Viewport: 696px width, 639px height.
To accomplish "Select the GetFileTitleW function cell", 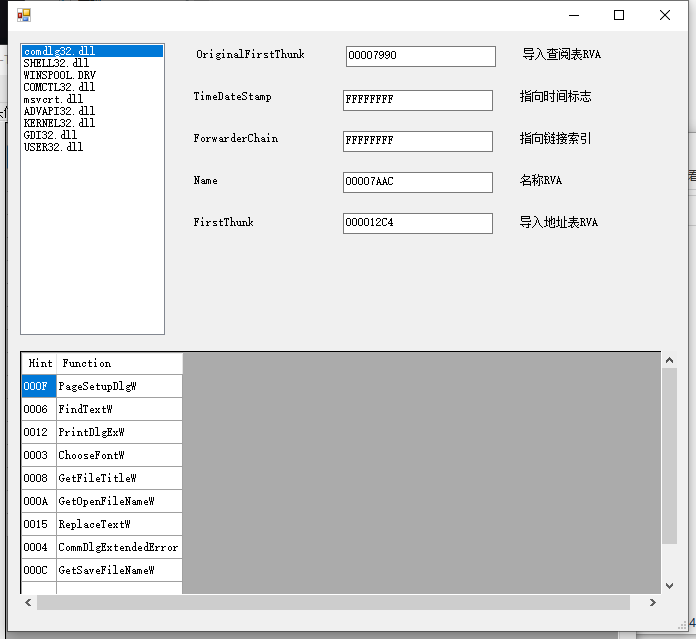I will click(x=119, y=478).
